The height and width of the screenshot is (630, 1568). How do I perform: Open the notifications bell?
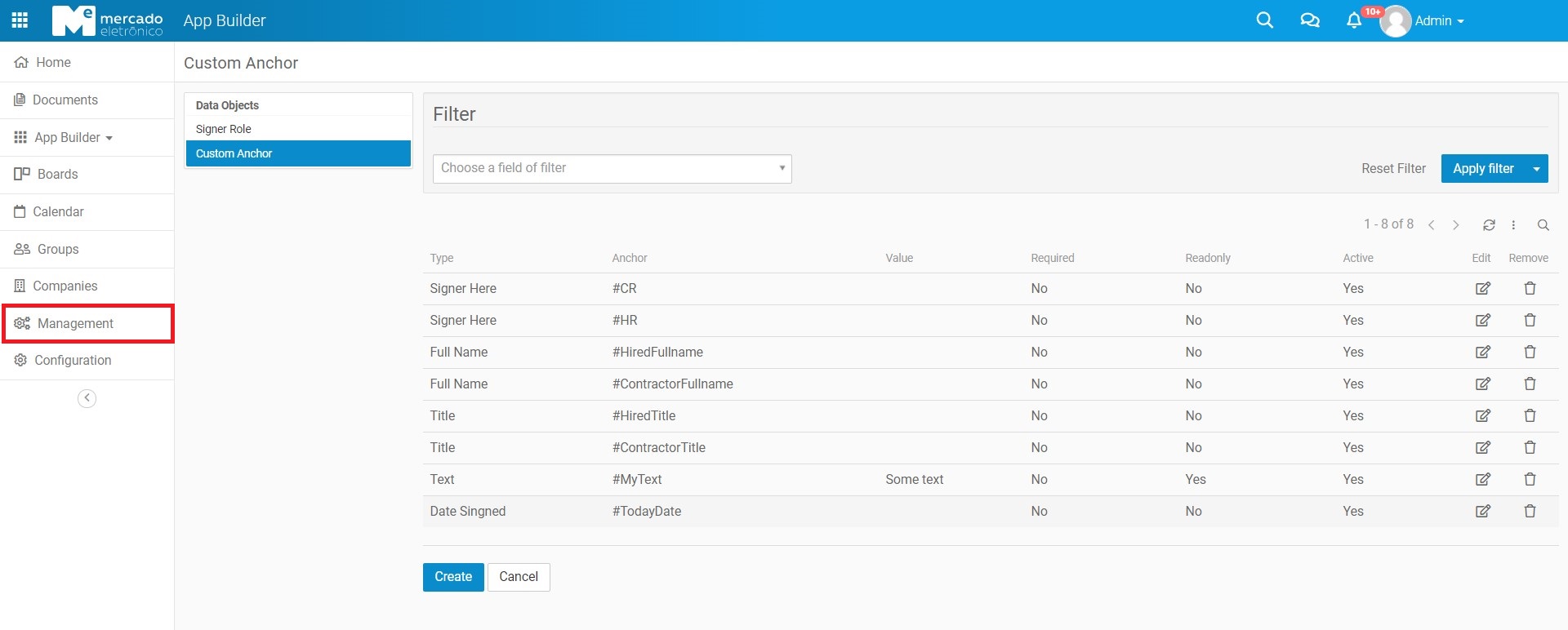(x=1354, y=20)
